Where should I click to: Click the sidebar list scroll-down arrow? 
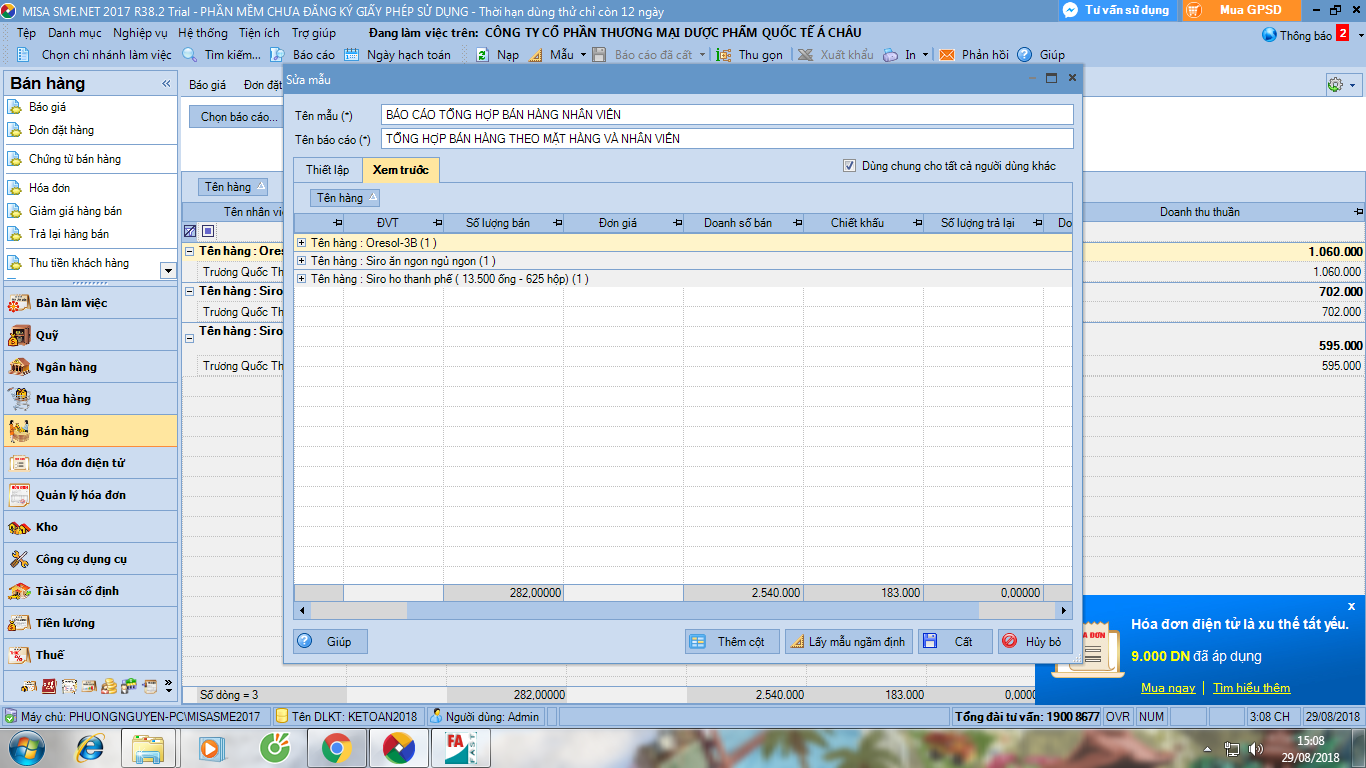pos(168,270)
